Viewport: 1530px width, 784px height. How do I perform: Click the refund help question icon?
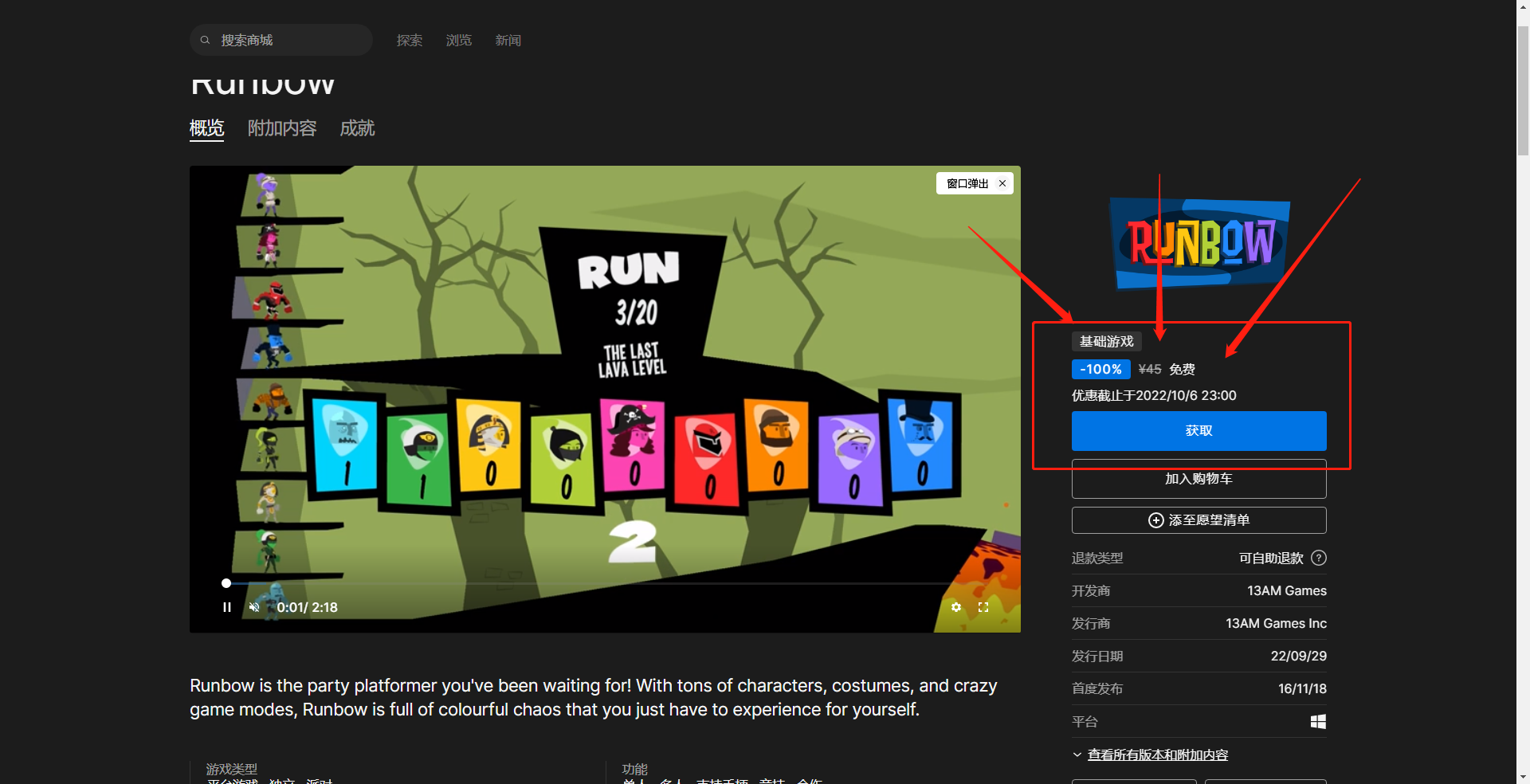point(1319,558)
